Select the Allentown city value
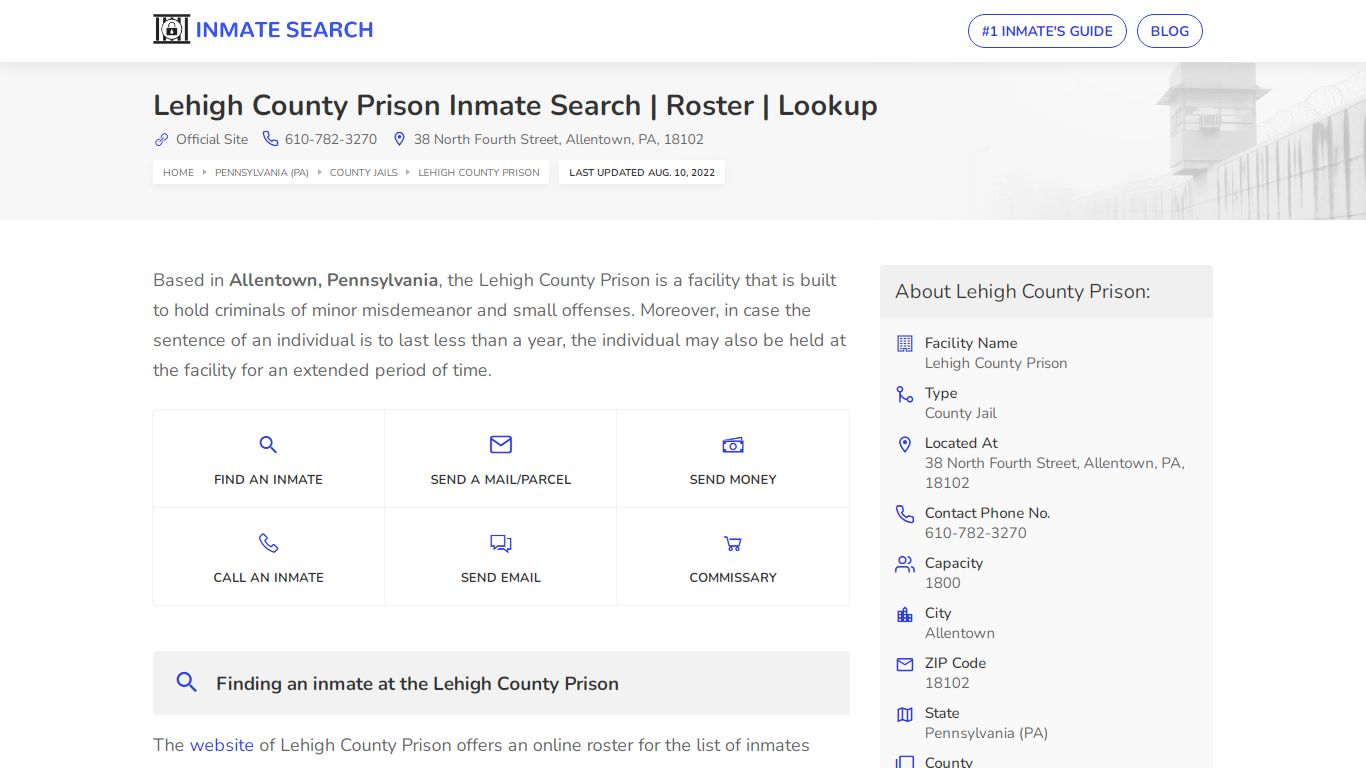 point(960,633)
